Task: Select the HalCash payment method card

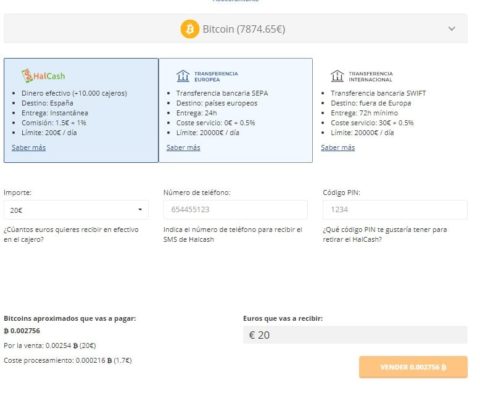Action: click(x=81, y=110)
